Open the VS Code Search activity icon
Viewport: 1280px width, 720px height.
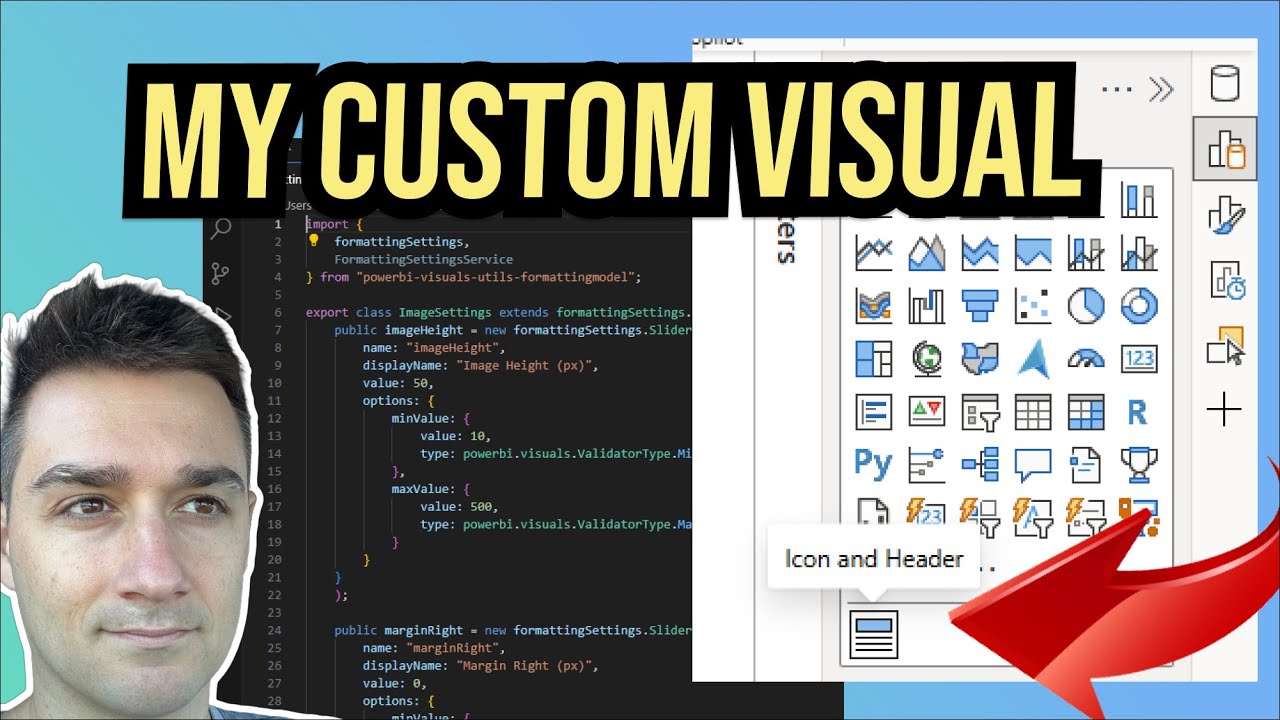(221, 229)
